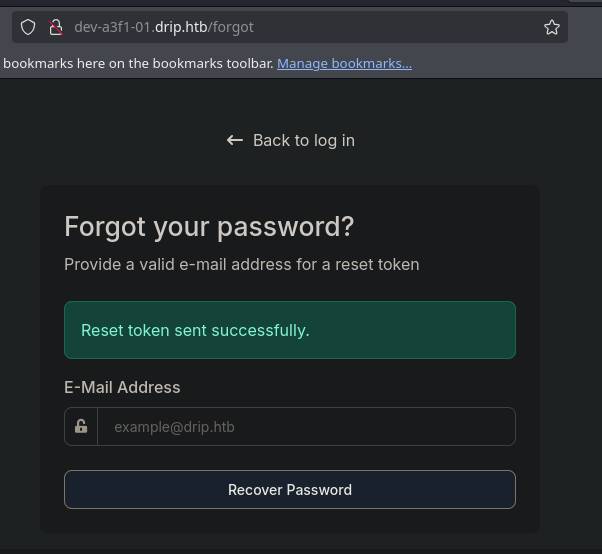Click the /forgot path in the URL
The height and width of the screenshot is (554, 602).
(x=231, y=27)
